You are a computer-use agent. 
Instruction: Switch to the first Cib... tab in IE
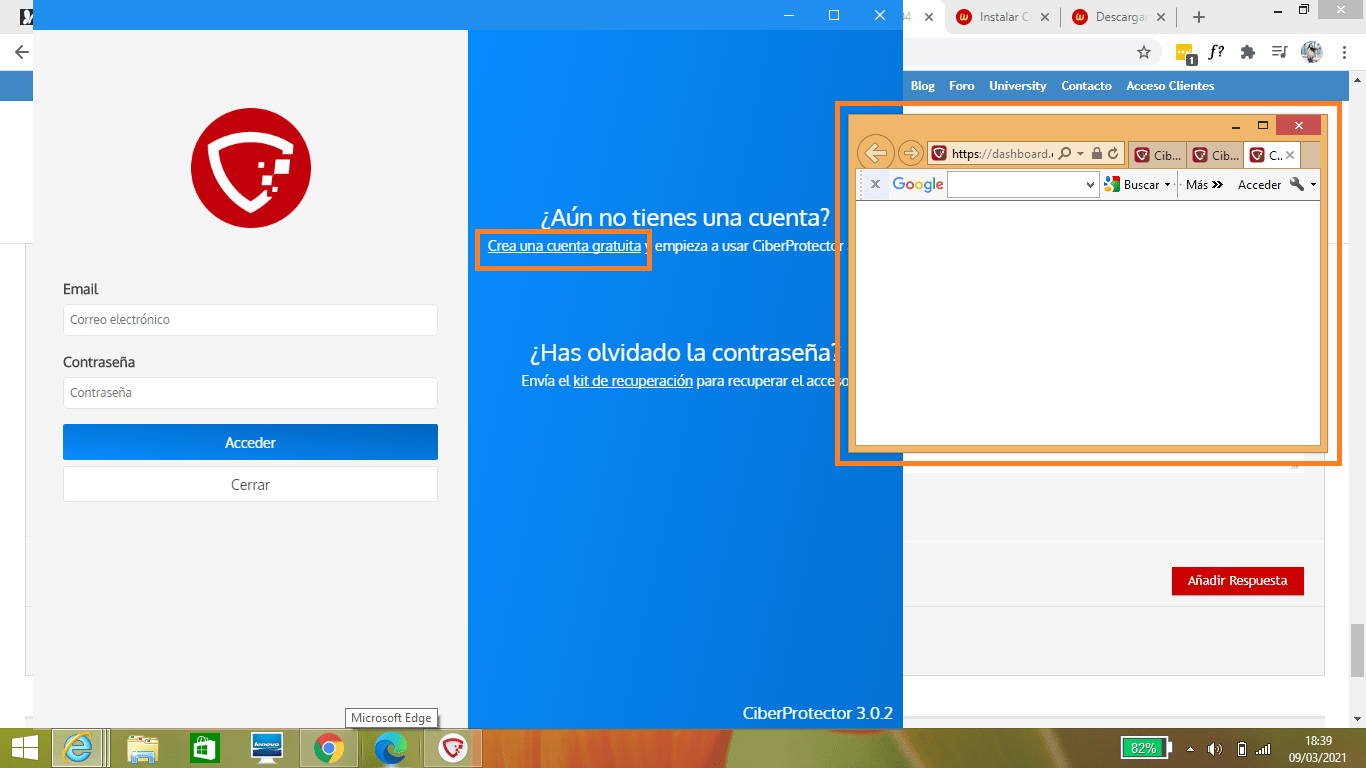click(x=1158, y=155)
